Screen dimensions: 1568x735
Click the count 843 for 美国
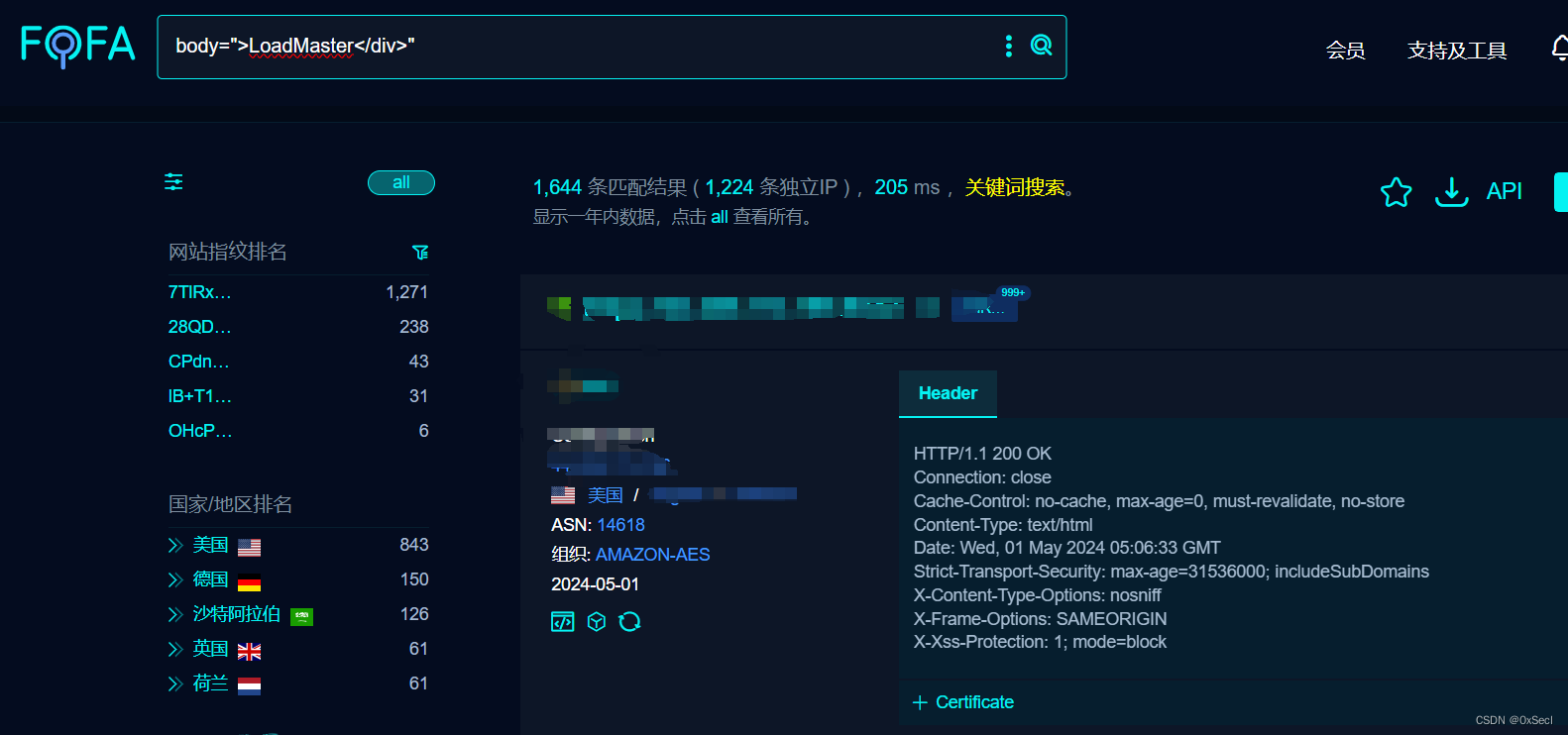click(x=414, y=545)
